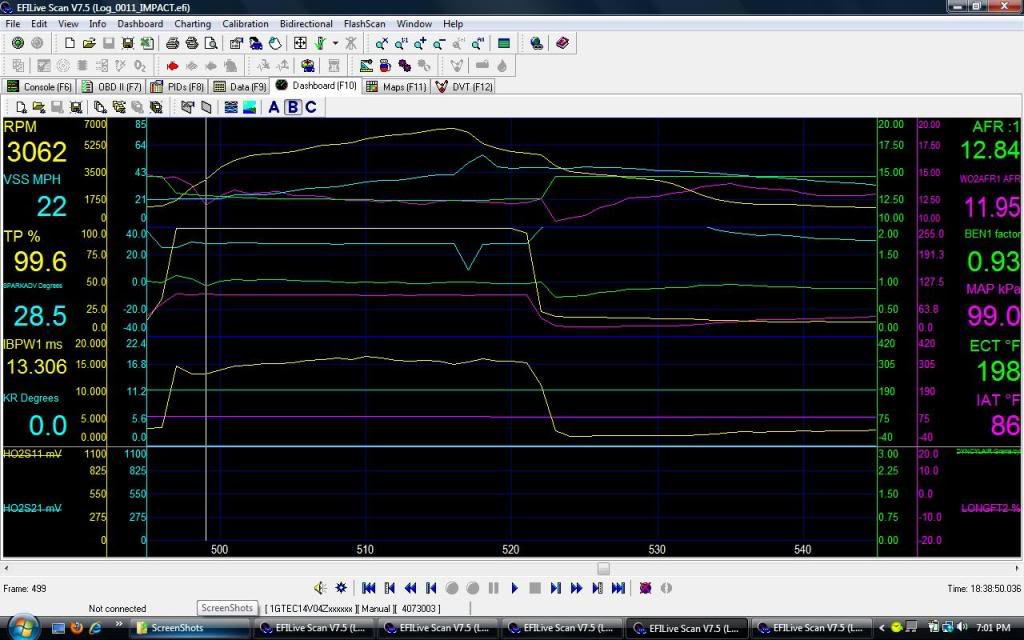Click the zoom in magnifier with plus sign

pyautogui.click(x=420, y=43)
